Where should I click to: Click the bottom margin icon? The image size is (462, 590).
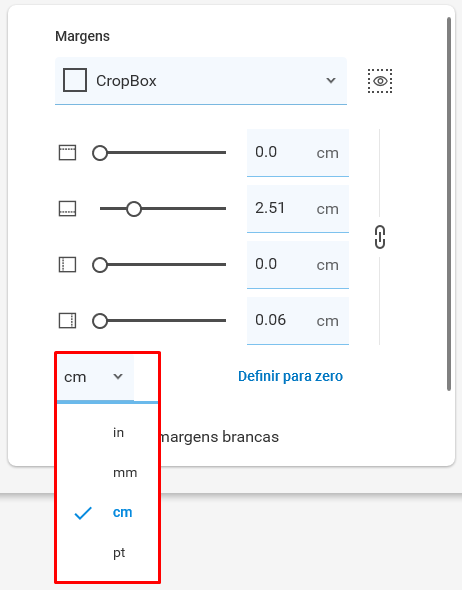[67, 209]
